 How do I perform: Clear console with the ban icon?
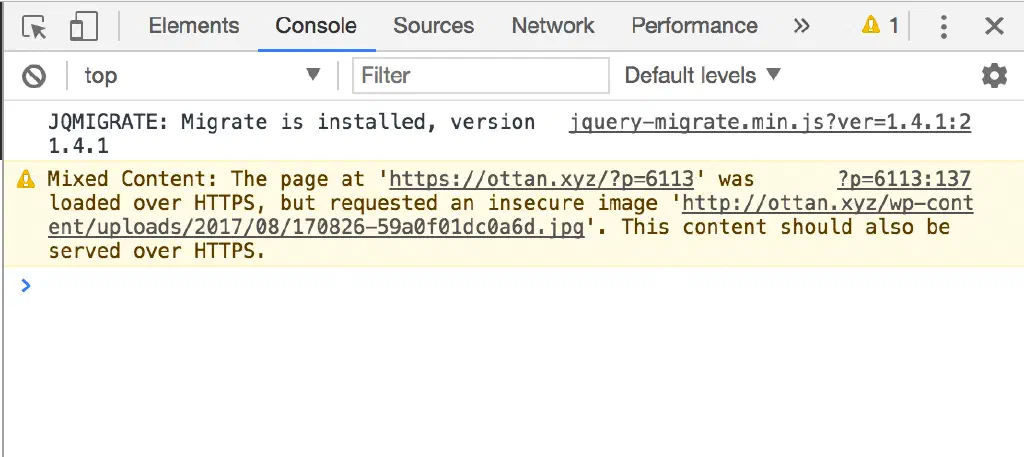(x=35, y=75)
